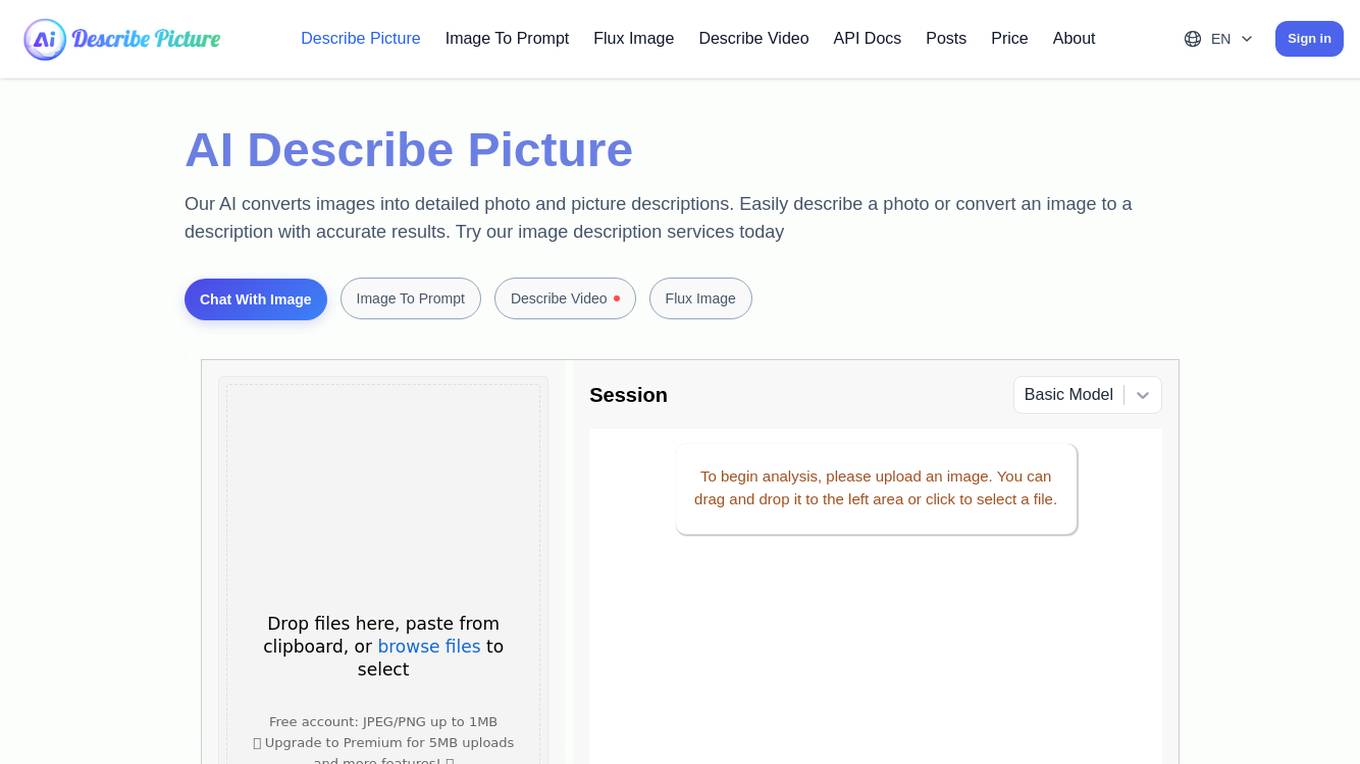Click 'Free account: JPEG/PNG up to 1MB' text
This screenshot has height=764, width=1360.
(383, 722)
